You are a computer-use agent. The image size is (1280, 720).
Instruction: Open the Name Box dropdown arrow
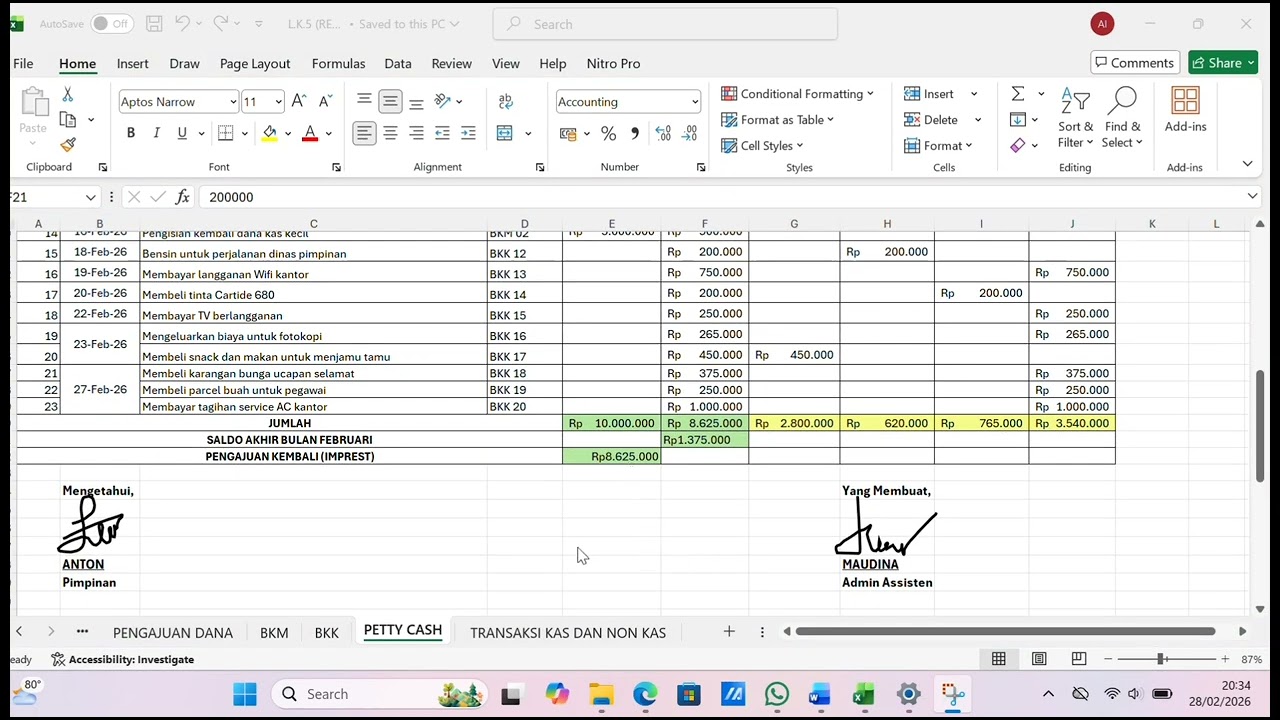tap(91, 197)
